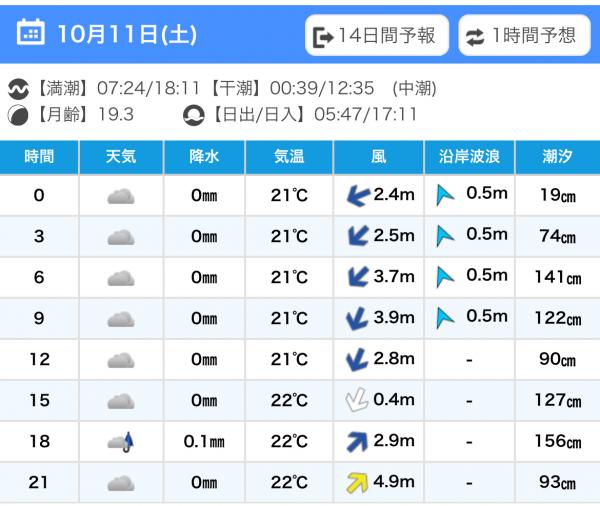Click the 時間 column header

39,156
